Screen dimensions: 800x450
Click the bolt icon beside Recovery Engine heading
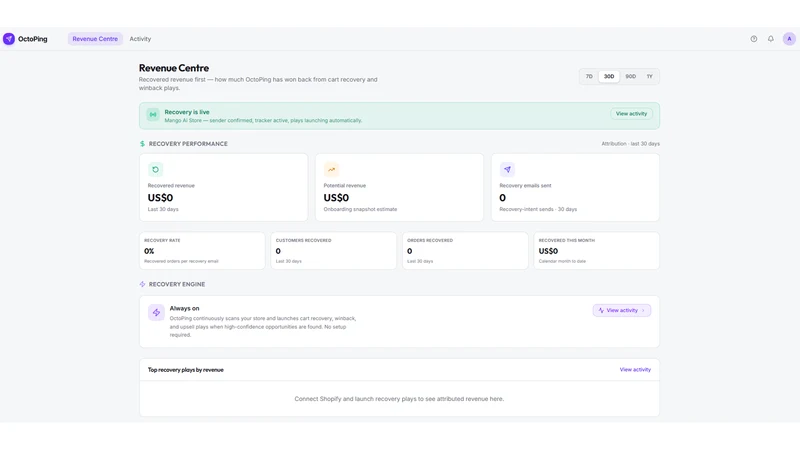point(142,284)
